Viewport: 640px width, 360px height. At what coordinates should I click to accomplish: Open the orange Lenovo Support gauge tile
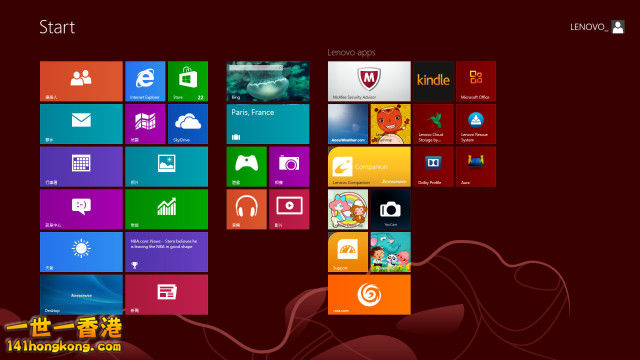(348, 252)
